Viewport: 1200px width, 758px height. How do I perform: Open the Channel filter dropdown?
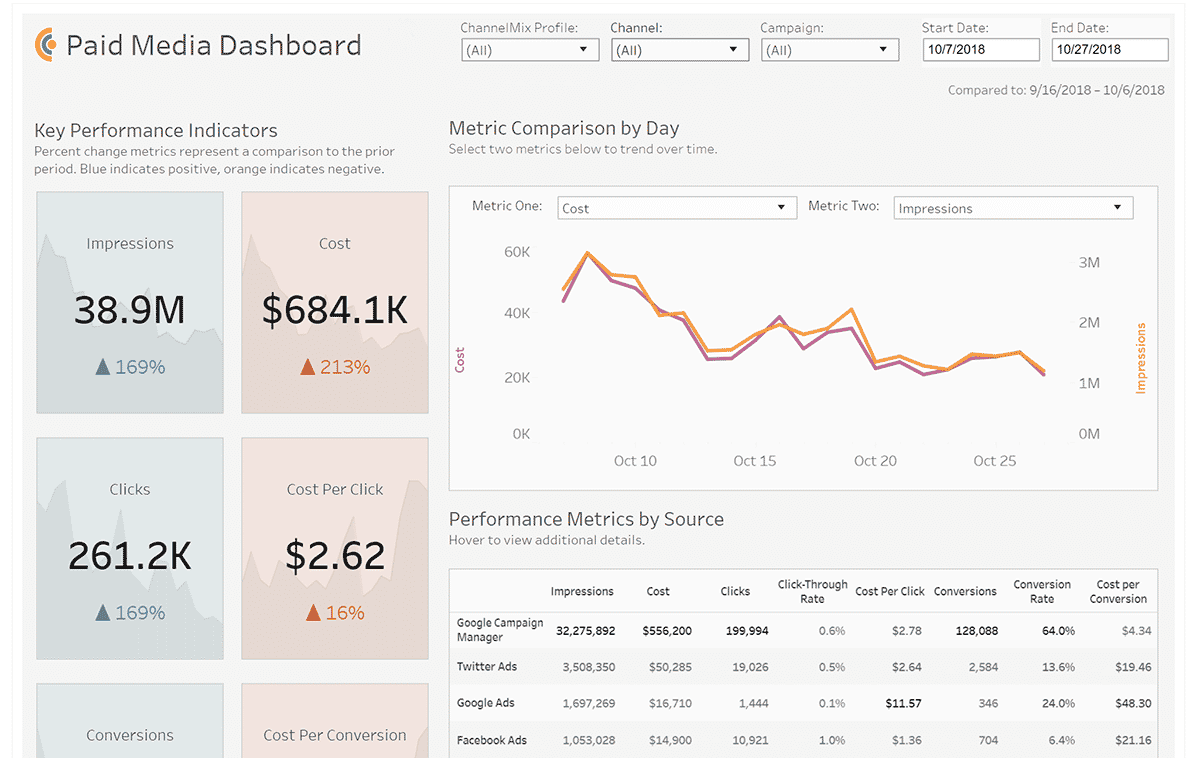pyautogui.click(x=680, y=50)
